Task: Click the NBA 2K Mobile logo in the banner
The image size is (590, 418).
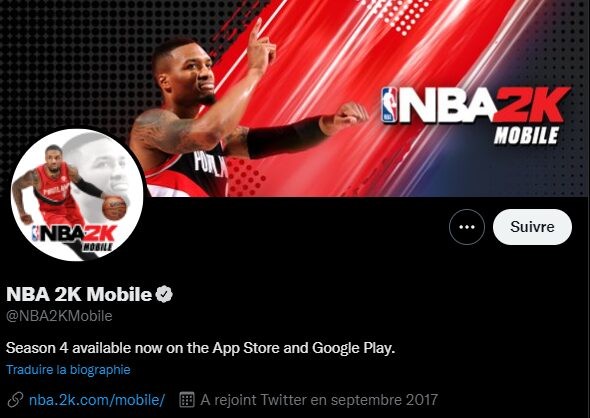Action: click(x=476, y=115)
